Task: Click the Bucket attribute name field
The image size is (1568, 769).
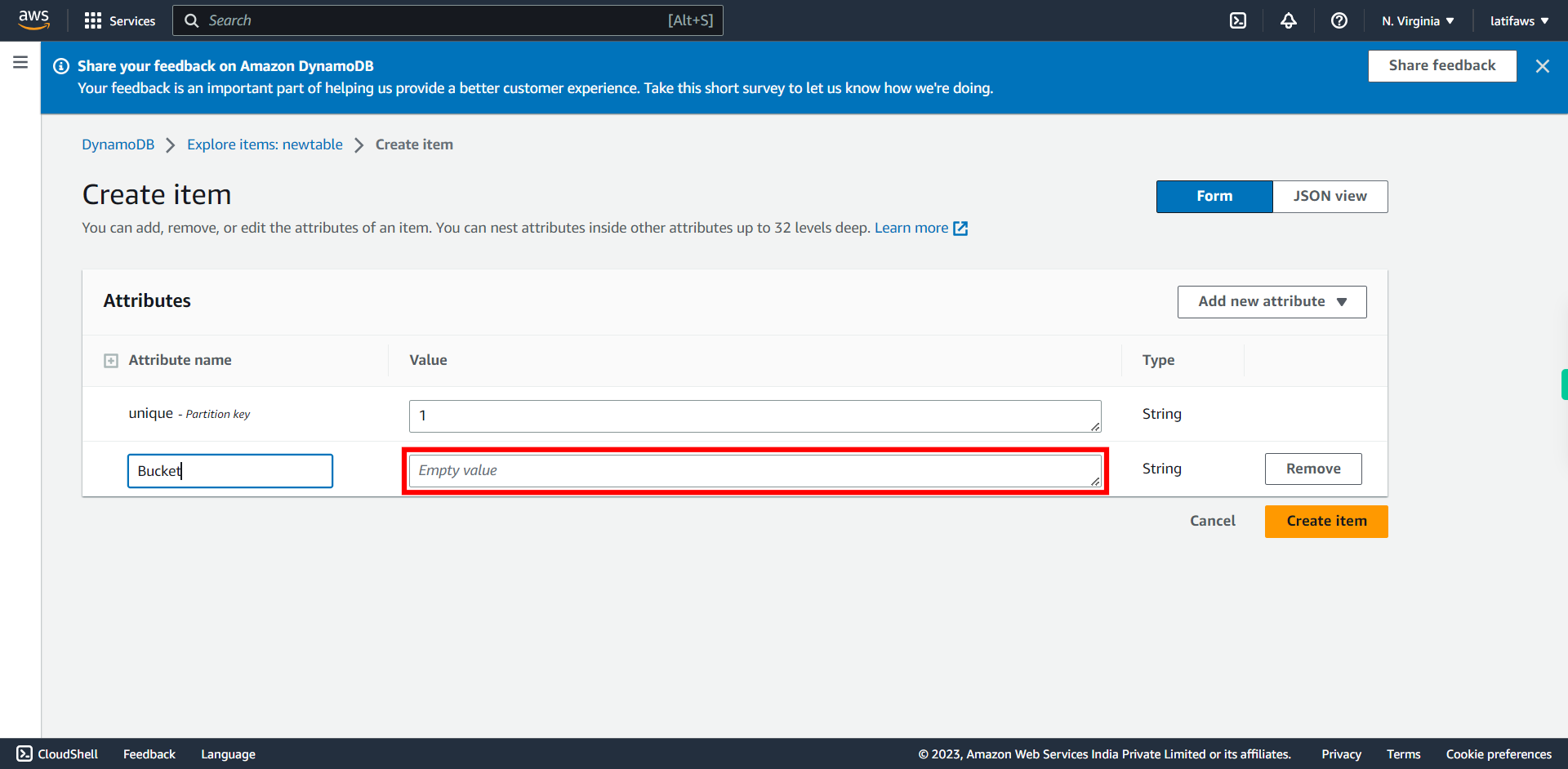Action: 230,471
